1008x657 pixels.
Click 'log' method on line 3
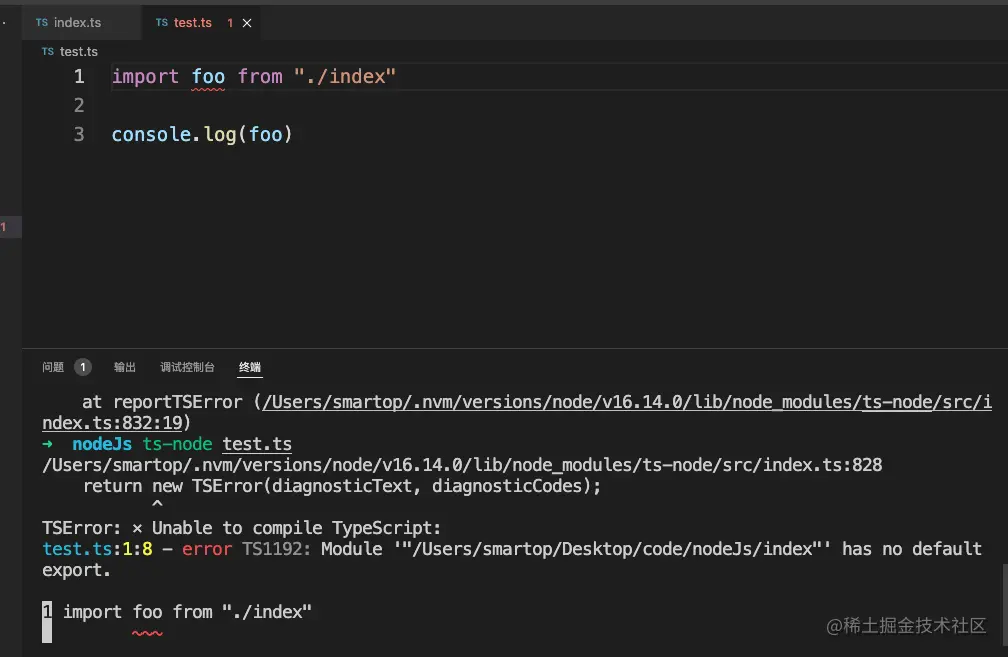[220, 134]
